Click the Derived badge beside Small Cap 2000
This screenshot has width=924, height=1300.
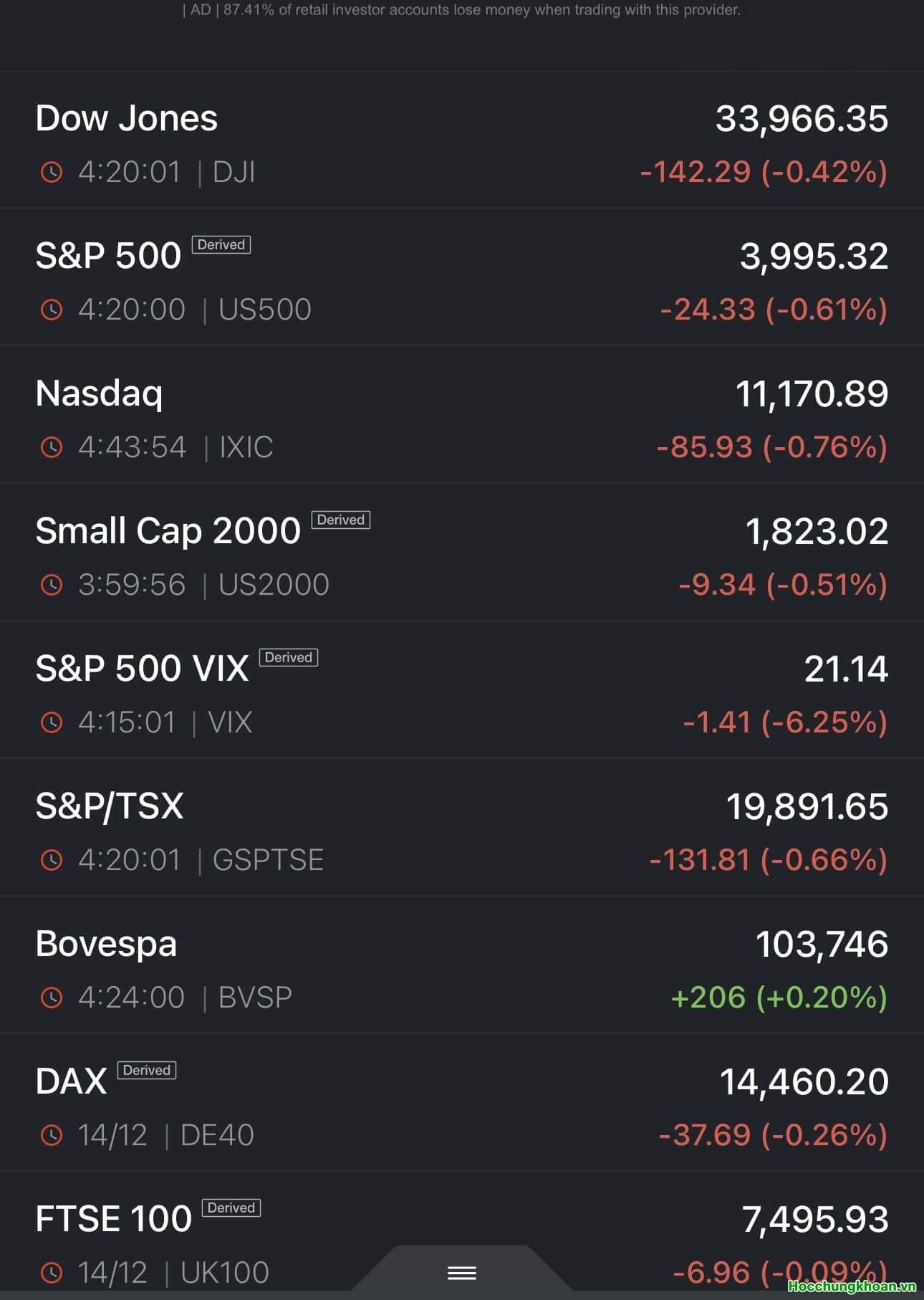341,520
